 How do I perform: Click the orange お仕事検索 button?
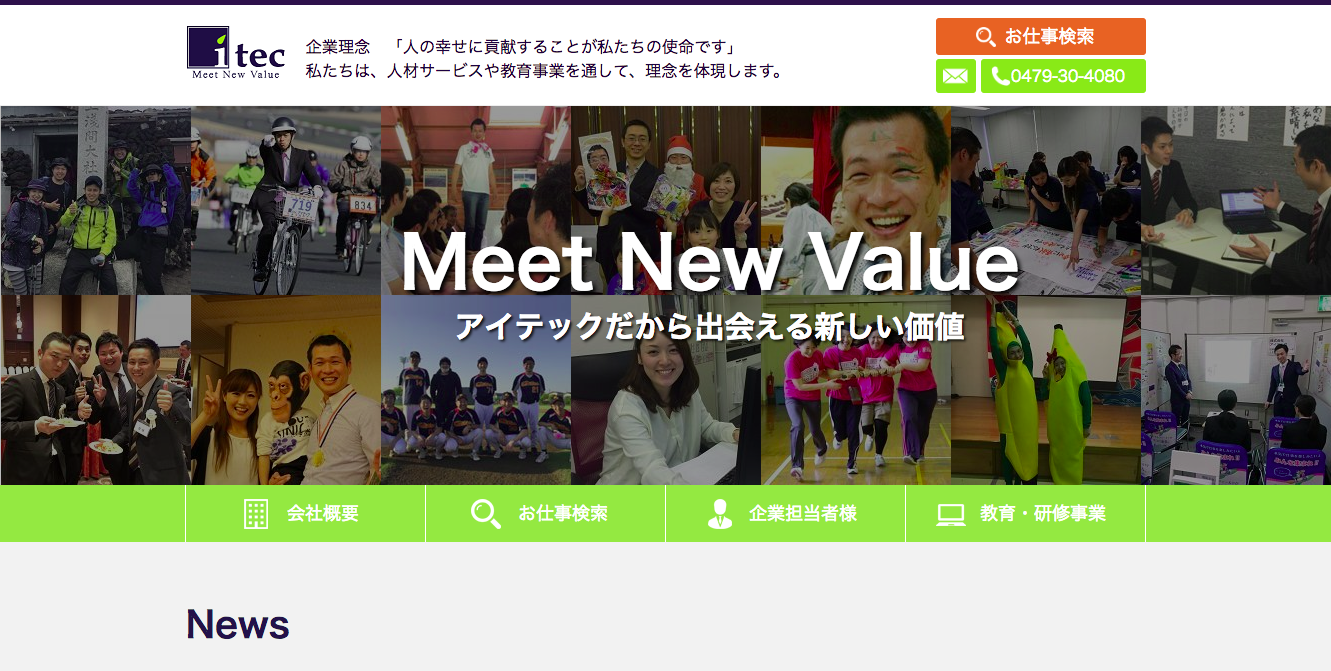[x=1041, y=37]
